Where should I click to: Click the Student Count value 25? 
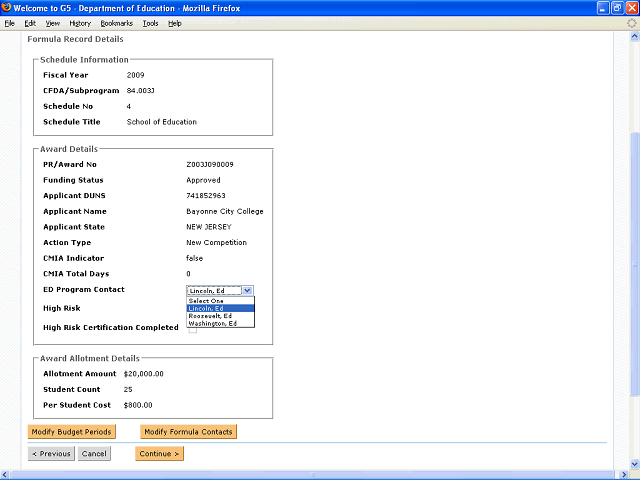(128, 389)
